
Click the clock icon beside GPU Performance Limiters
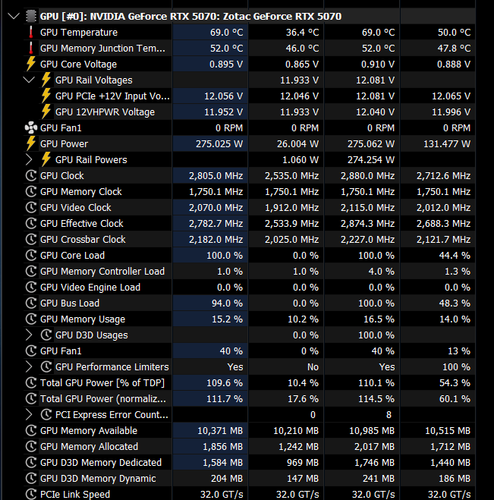pyautogui.click(x=46, y=367)
